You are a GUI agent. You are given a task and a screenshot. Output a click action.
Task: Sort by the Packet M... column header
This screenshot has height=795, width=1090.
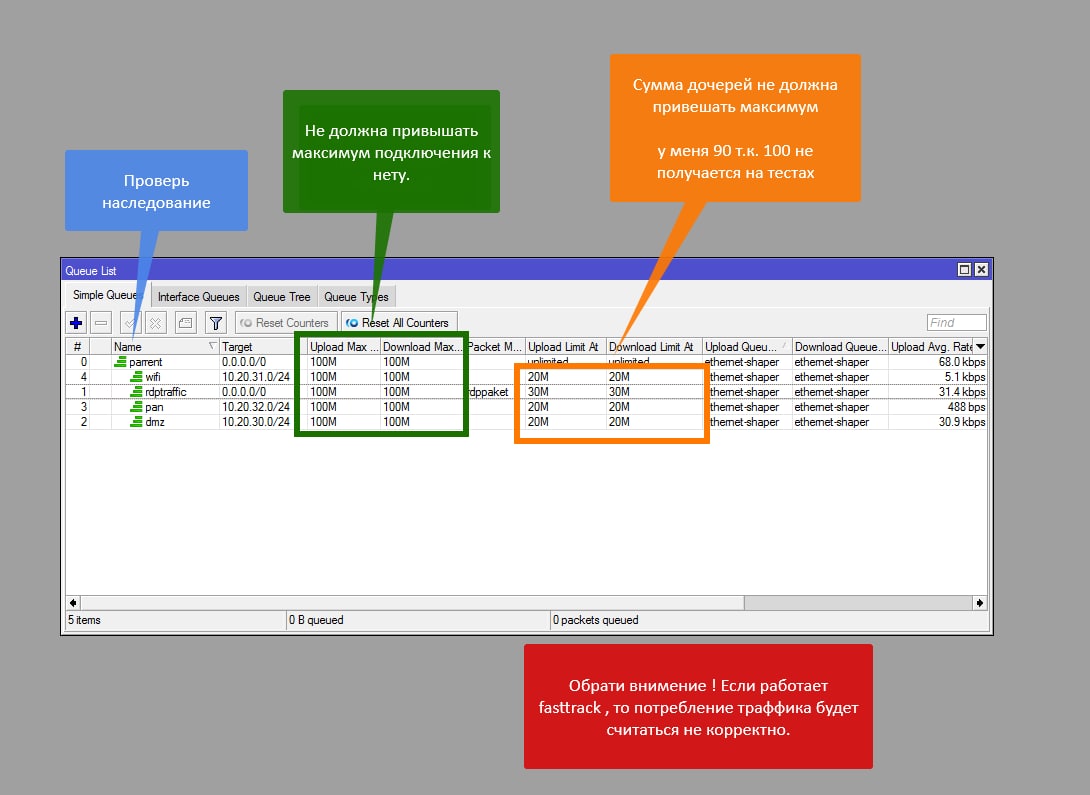pos(495,346)
